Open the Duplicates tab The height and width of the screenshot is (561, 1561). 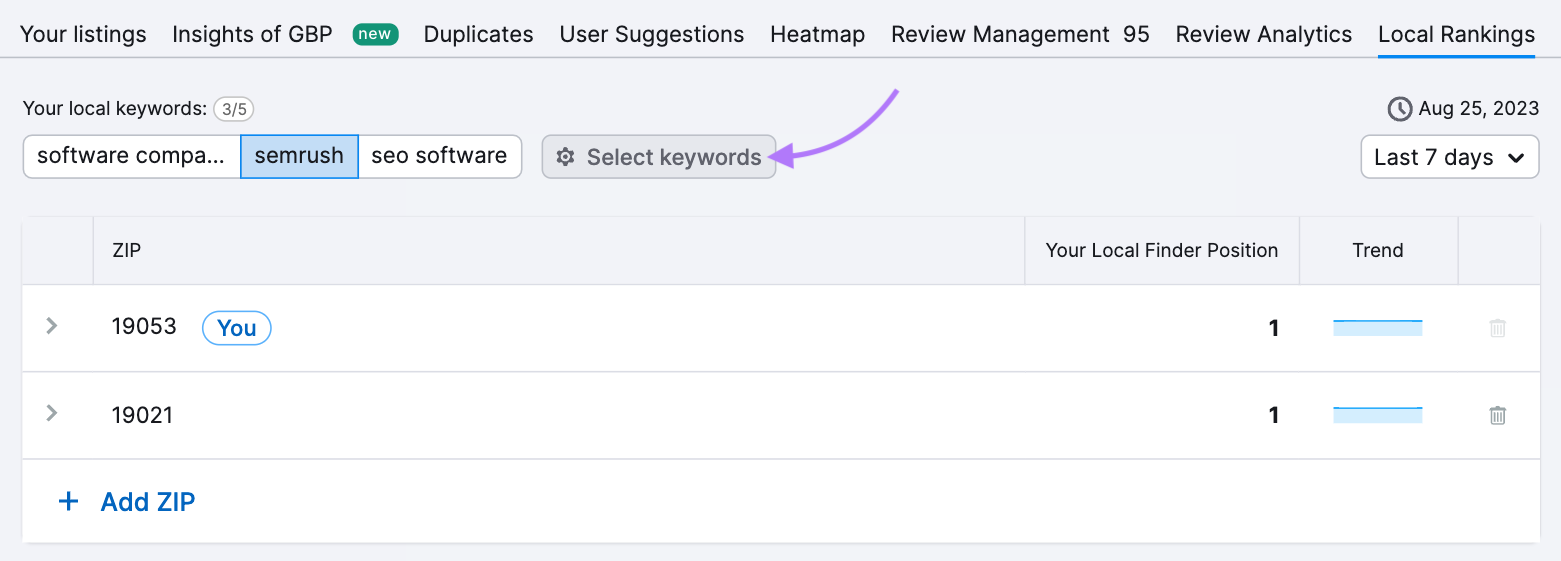tap(478, 34)
